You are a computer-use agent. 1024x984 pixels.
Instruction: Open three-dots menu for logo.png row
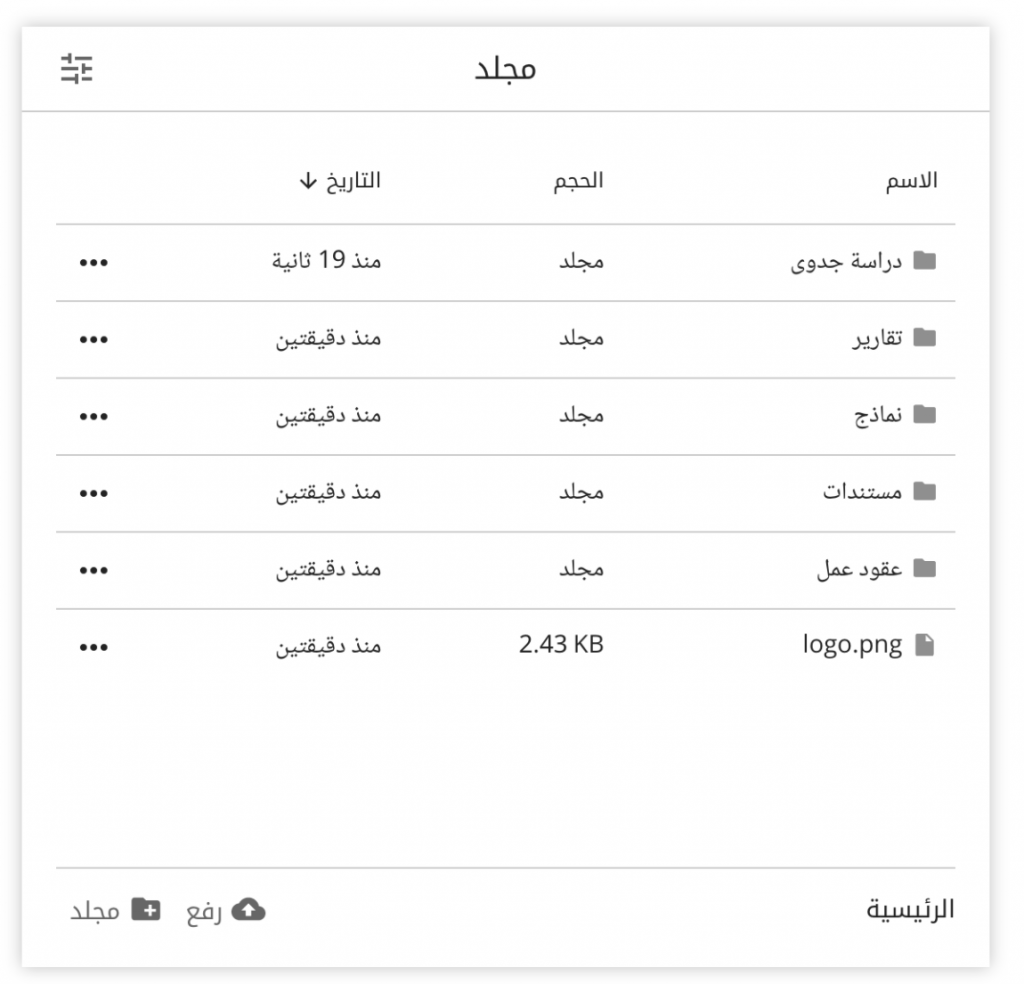(x=93, y=647)
